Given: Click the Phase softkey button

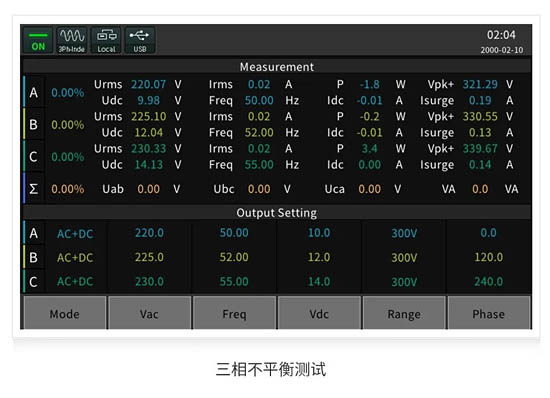Looking at the screenshot, I should [489, 313].
